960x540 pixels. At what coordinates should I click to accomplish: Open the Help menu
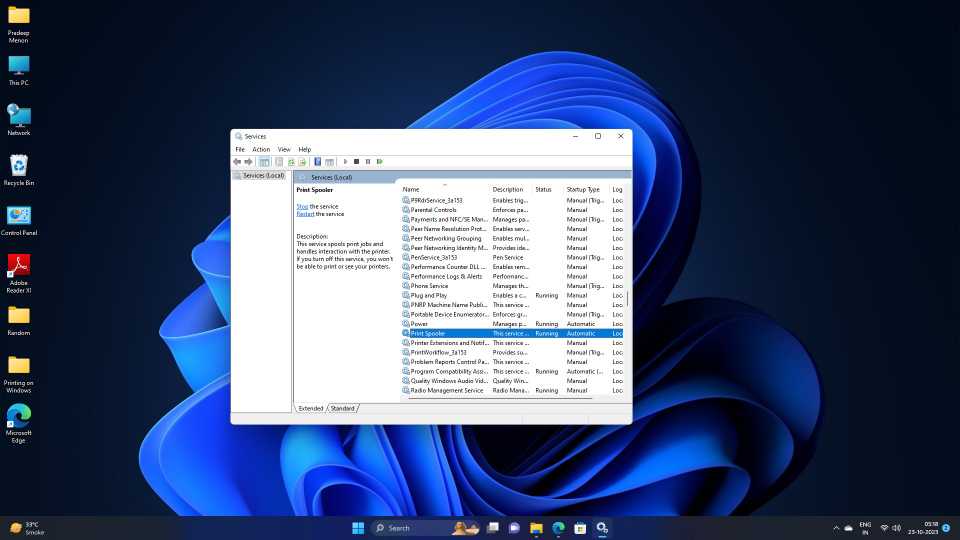point(304,149)
